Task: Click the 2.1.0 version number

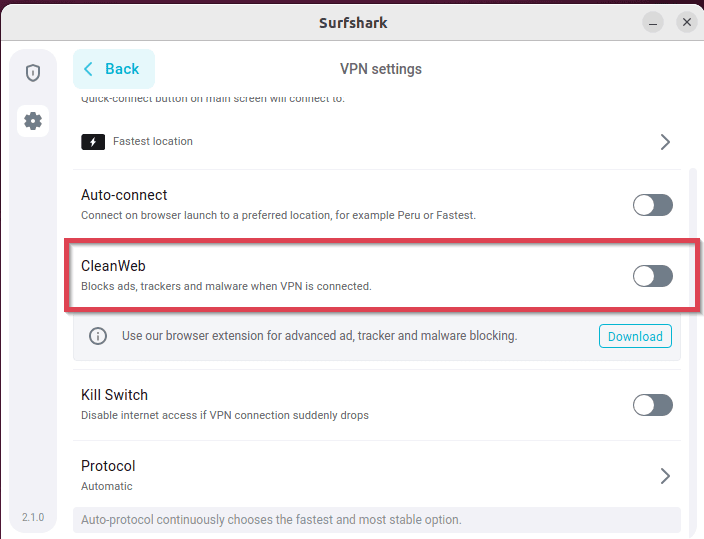Action: click(33, 517)
